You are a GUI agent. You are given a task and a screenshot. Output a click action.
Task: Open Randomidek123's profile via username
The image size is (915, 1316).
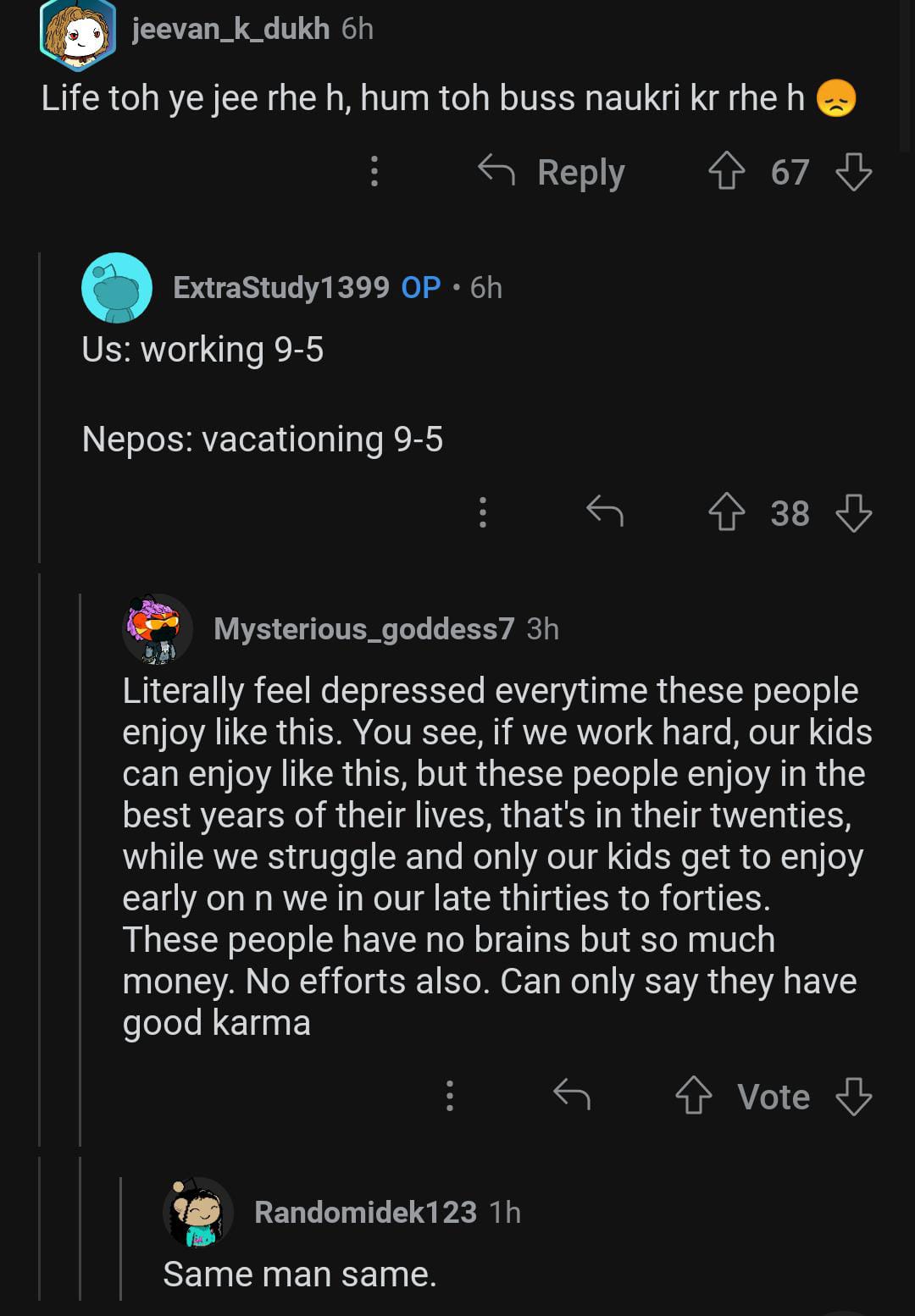pyautogui.click(x=365, y=1213)
